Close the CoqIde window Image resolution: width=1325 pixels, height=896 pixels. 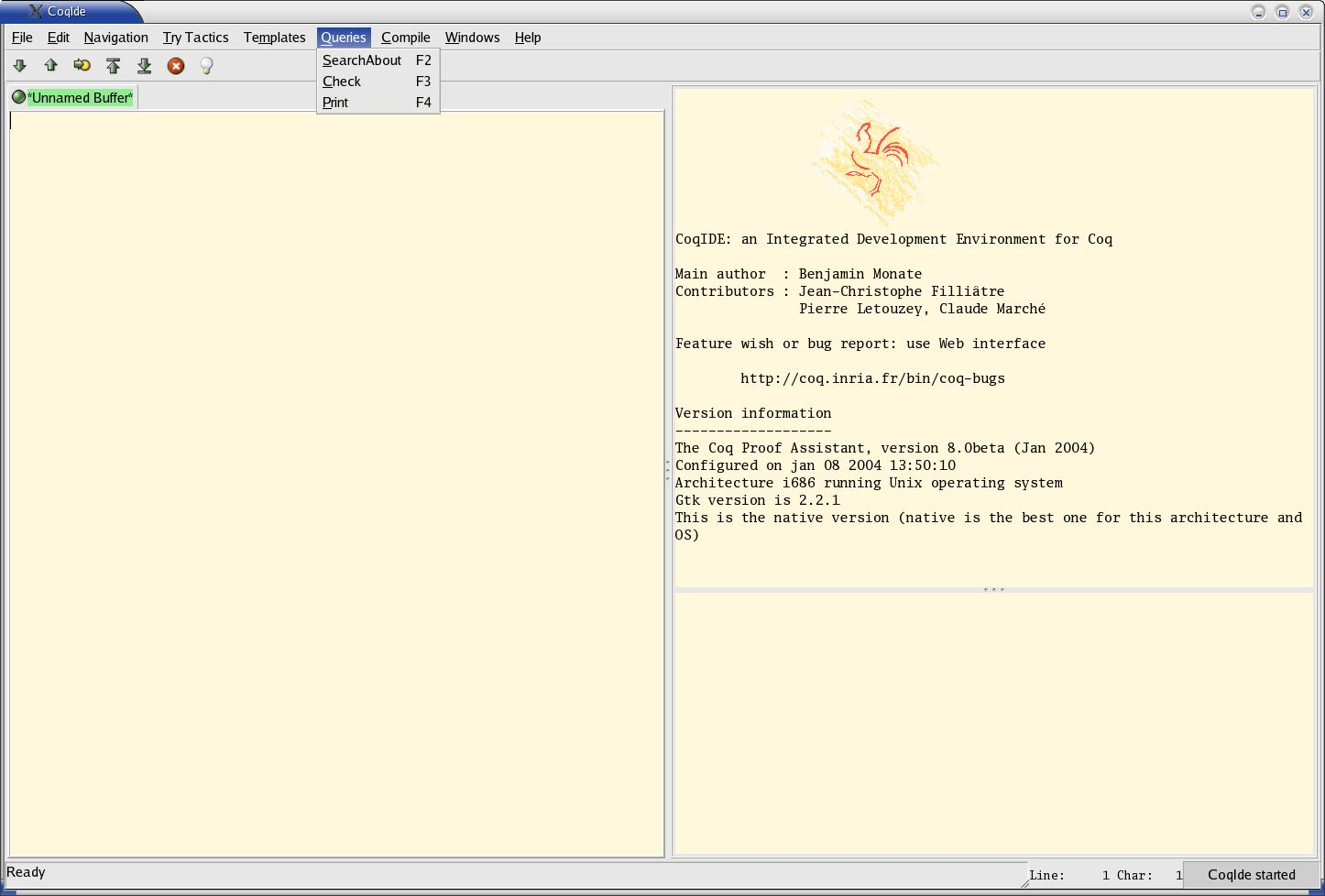(x=1306, y=12)
